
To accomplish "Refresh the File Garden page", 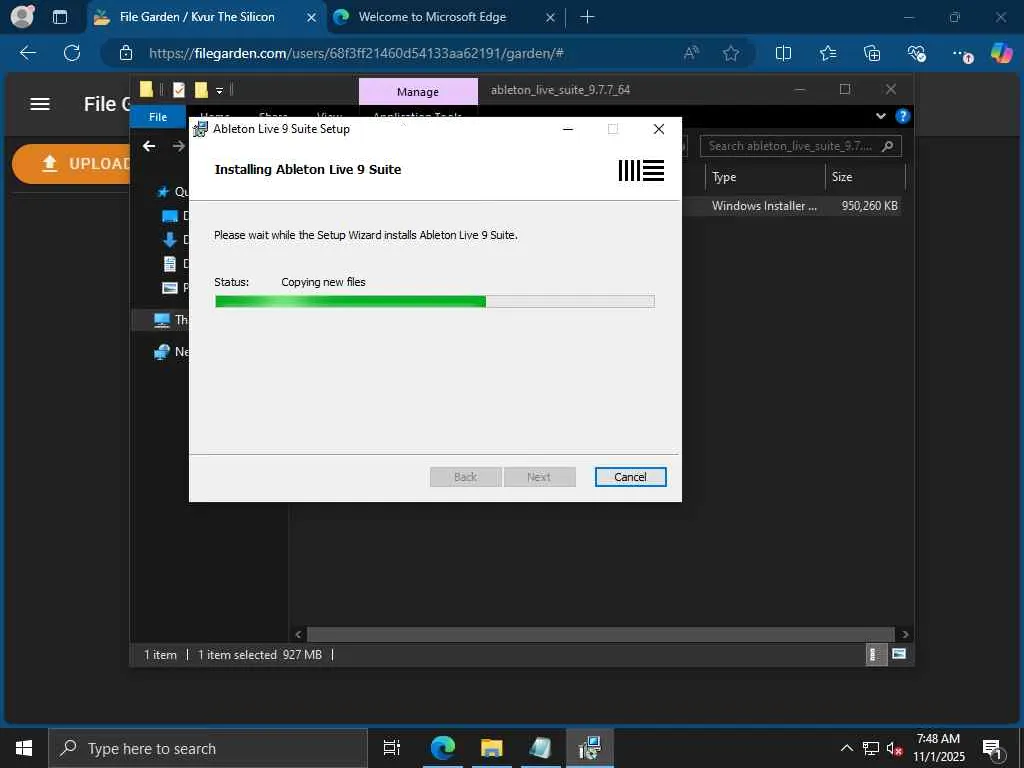I will coord(72,53).
